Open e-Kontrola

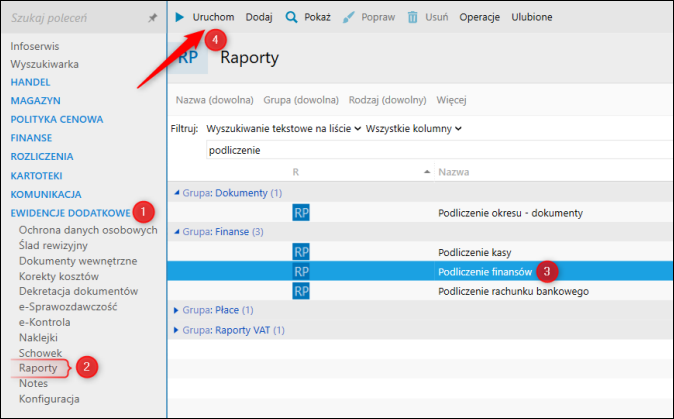coord(44,322)
